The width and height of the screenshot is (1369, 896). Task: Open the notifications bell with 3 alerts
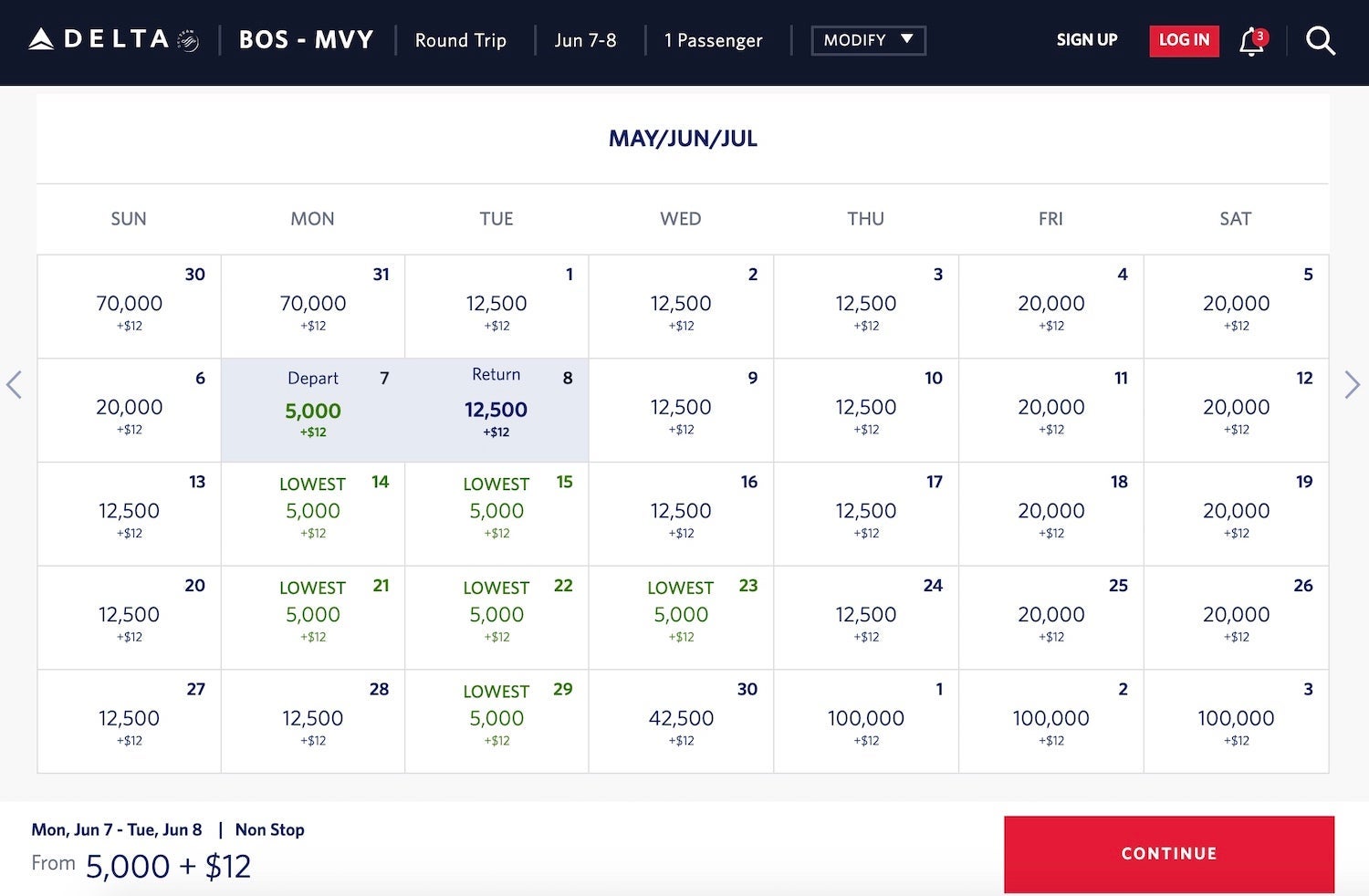[1251, 40]
